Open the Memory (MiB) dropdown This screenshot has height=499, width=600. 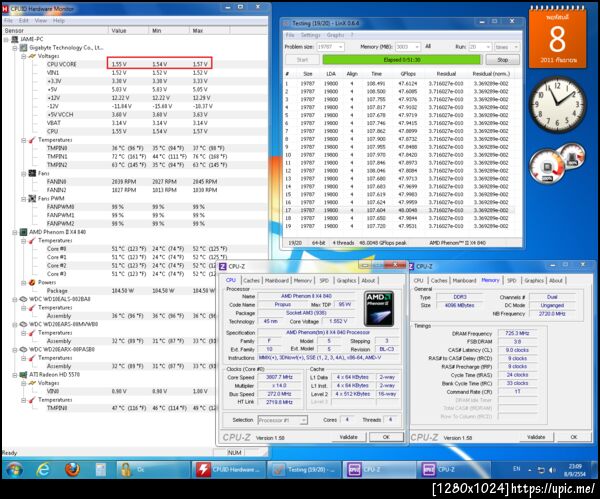coord(408,47)
